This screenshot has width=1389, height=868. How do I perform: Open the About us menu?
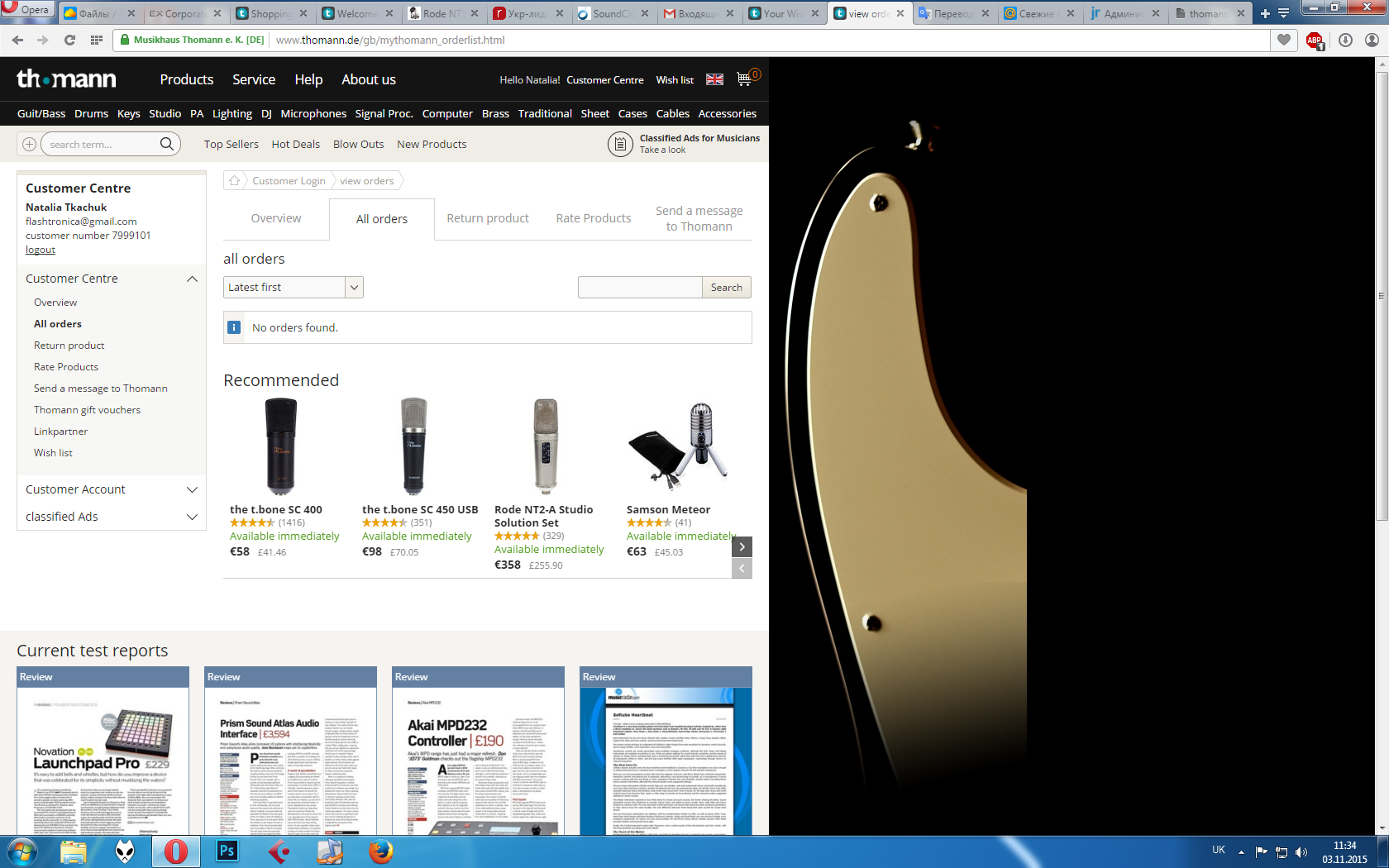[x=369, y=79]
